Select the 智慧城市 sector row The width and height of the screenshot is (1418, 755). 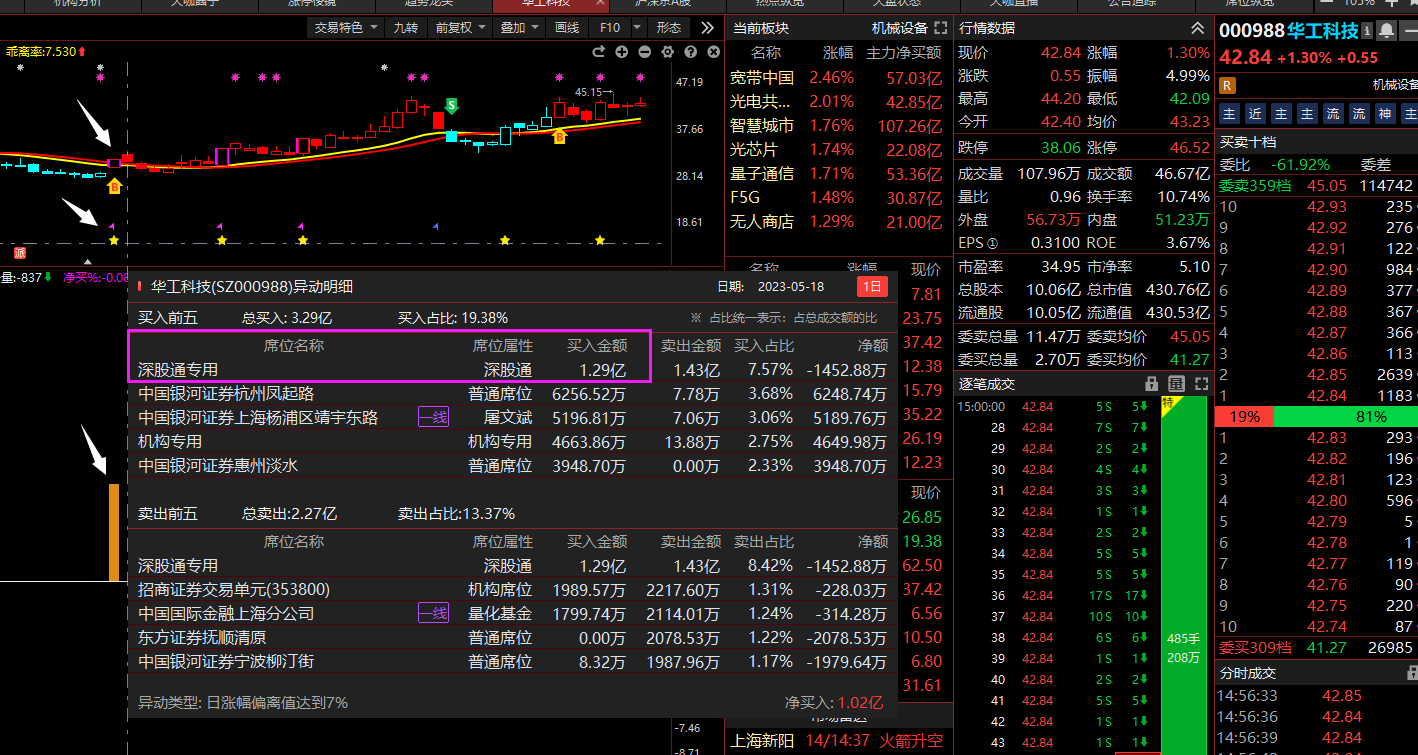coord(836,126)
